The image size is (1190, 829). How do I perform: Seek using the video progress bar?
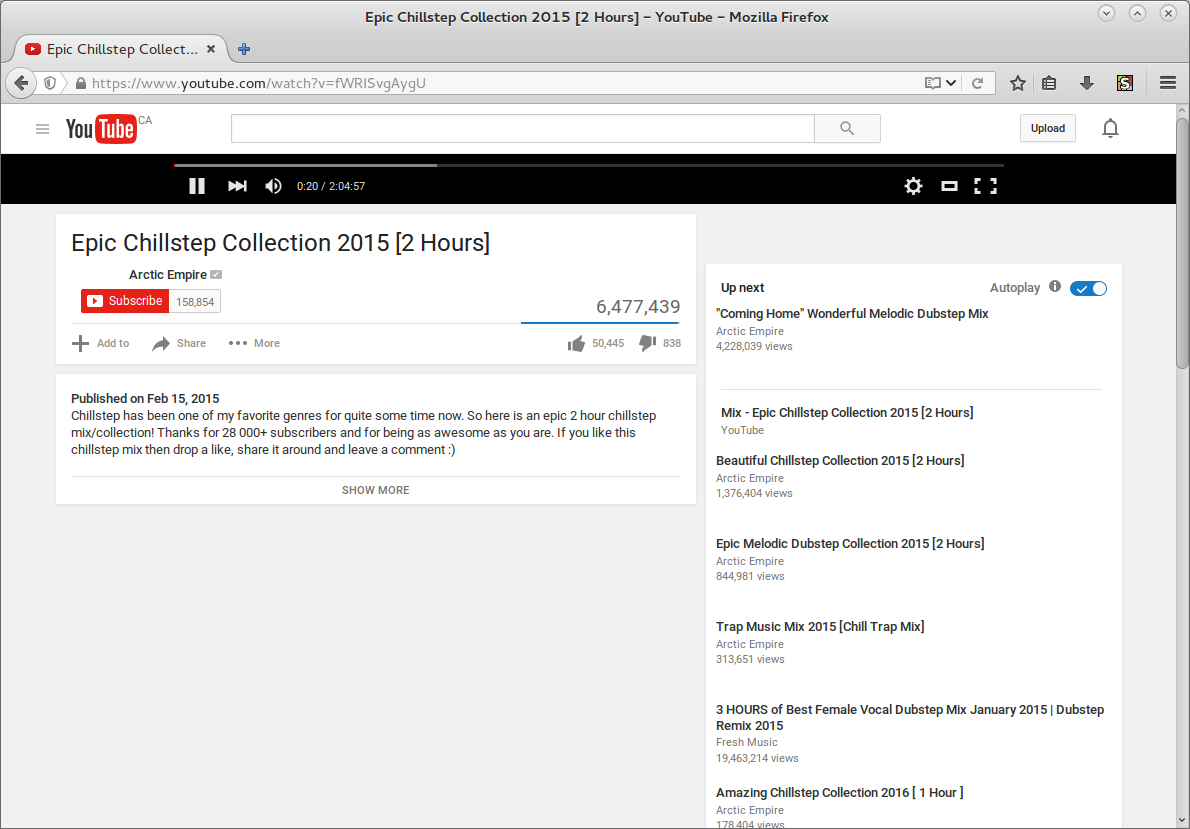point(500,165)
